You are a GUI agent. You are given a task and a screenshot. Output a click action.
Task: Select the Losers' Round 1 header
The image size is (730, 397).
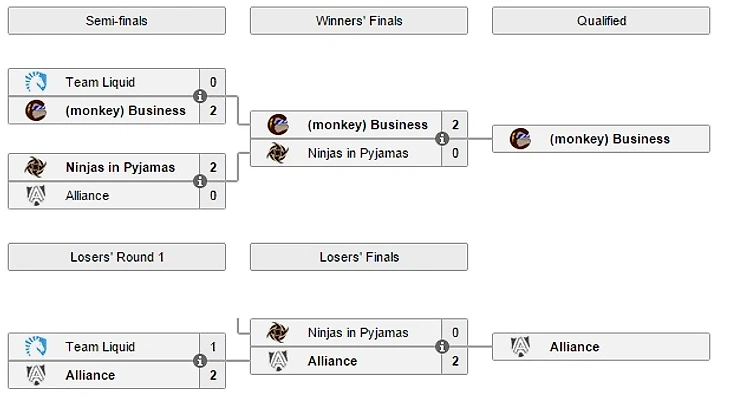point(117,257)
